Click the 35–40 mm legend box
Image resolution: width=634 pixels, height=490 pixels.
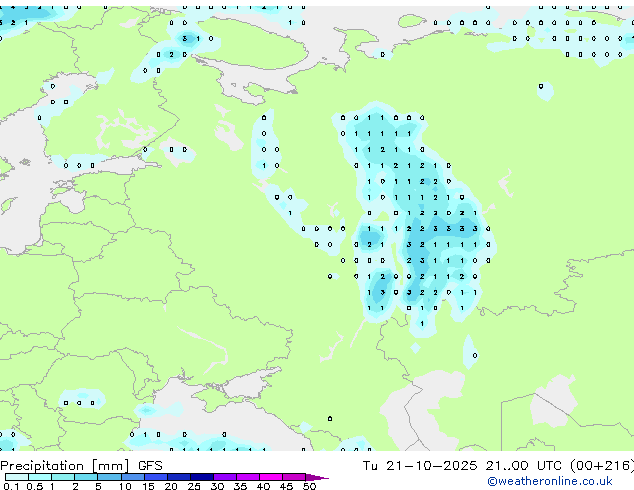coord(247,477)
